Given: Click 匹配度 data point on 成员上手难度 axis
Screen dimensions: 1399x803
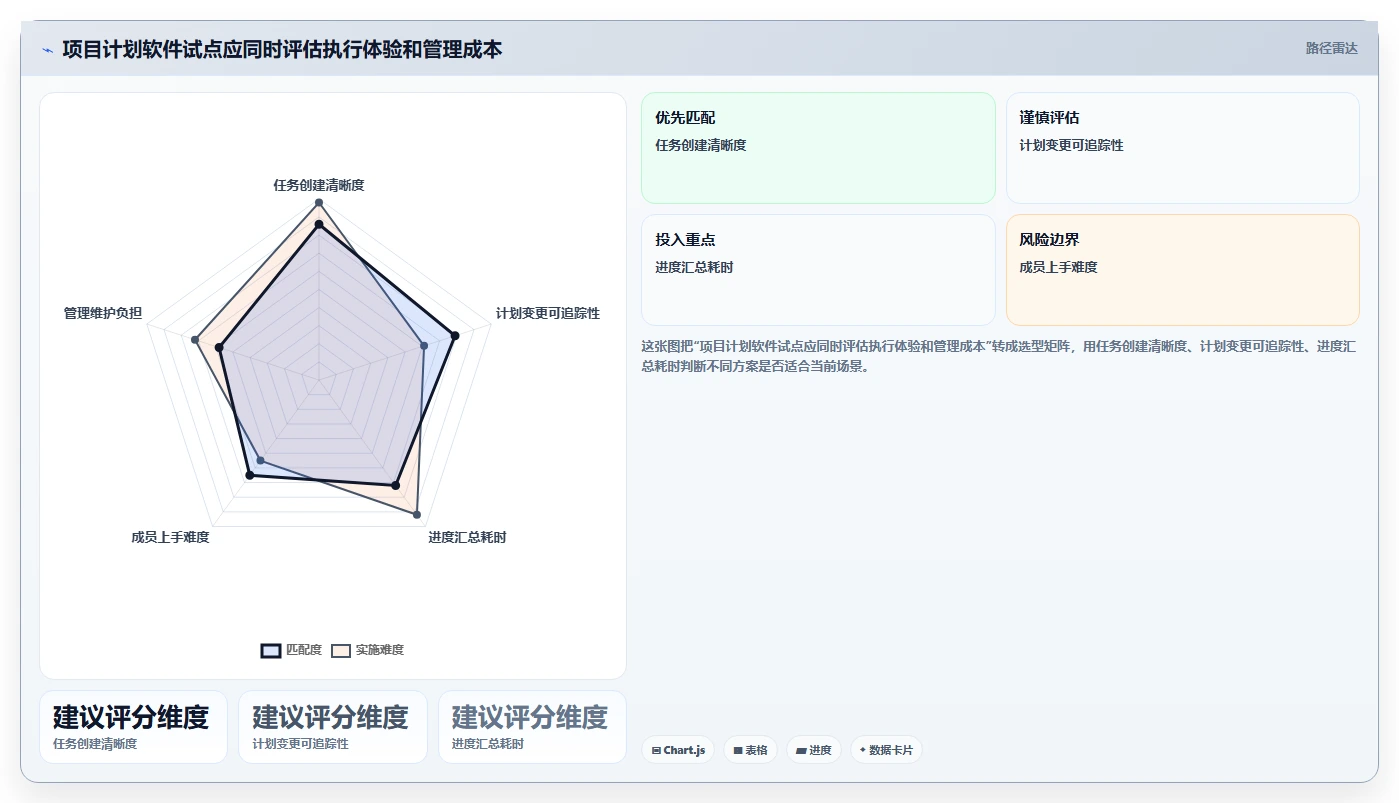Looking at the screenshot, I should 250,475.
